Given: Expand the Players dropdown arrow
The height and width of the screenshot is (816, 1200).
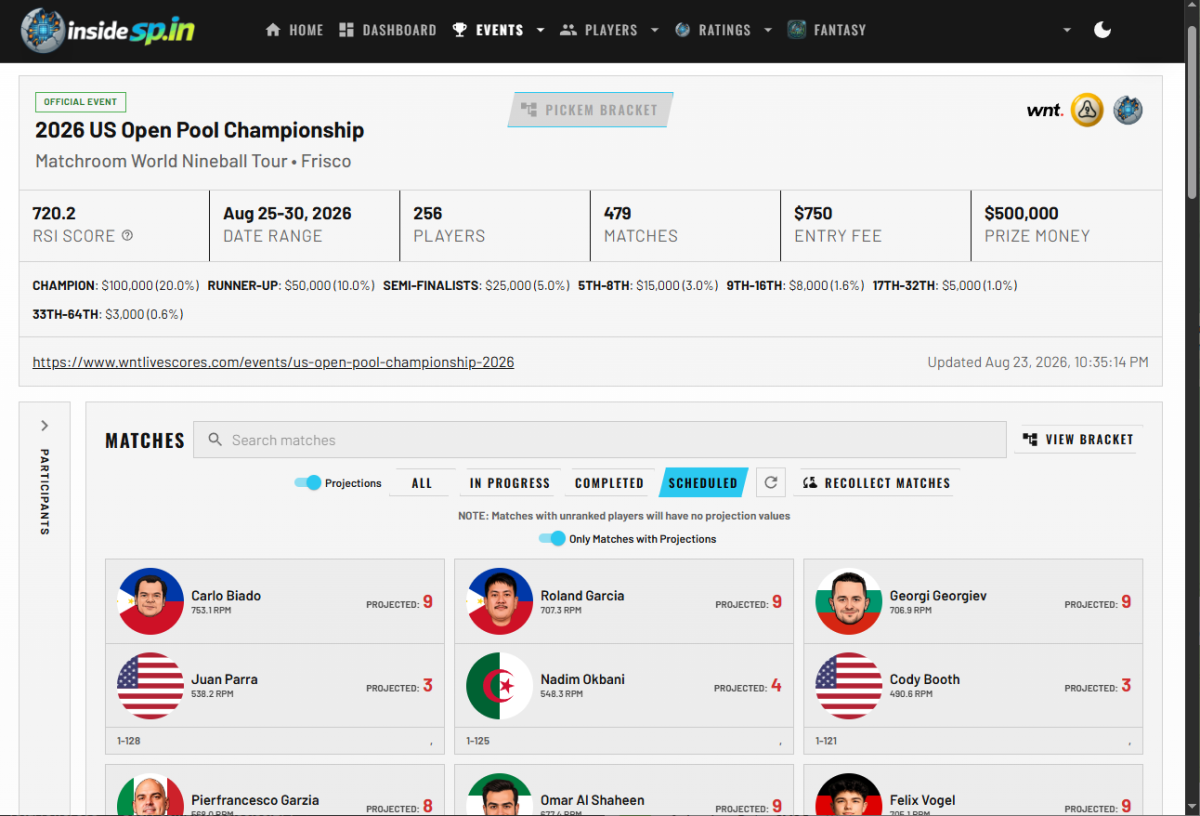Looking at the screenshot, I should pos(655,30).
